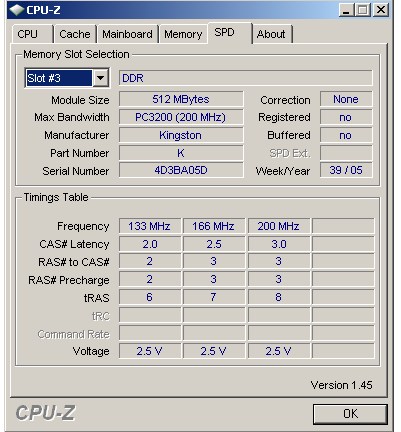Click the empty SPD Ext. field
The height and width of the screenshot is (432, 401).
(346, 153)
